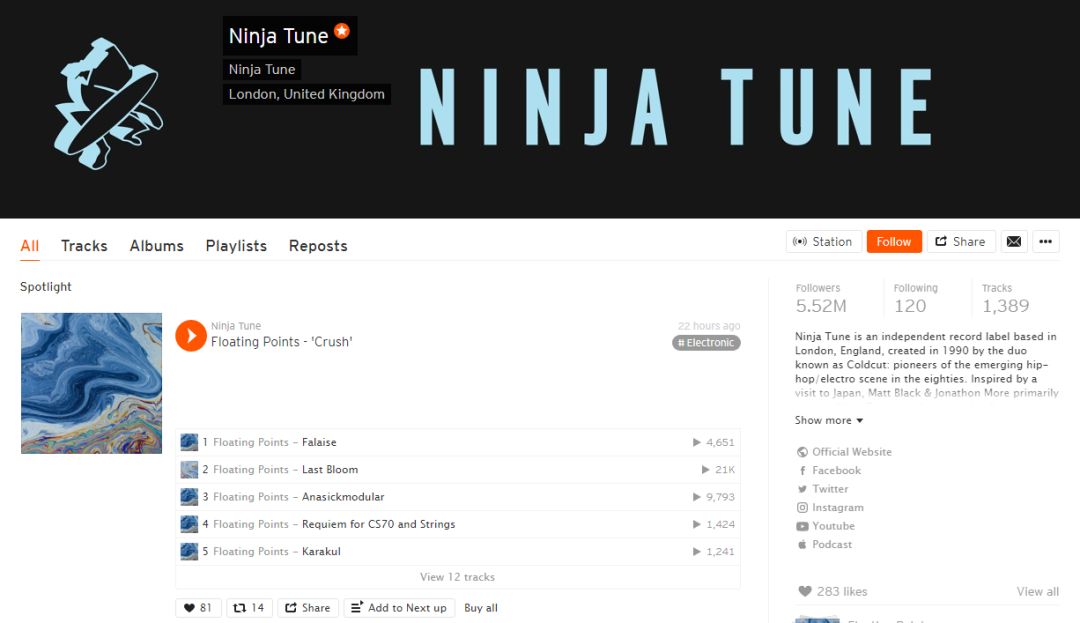Viewport: 1080px width, 623px height.
Task: Switch to the Albums tab
Action: [x=156, y=246]
